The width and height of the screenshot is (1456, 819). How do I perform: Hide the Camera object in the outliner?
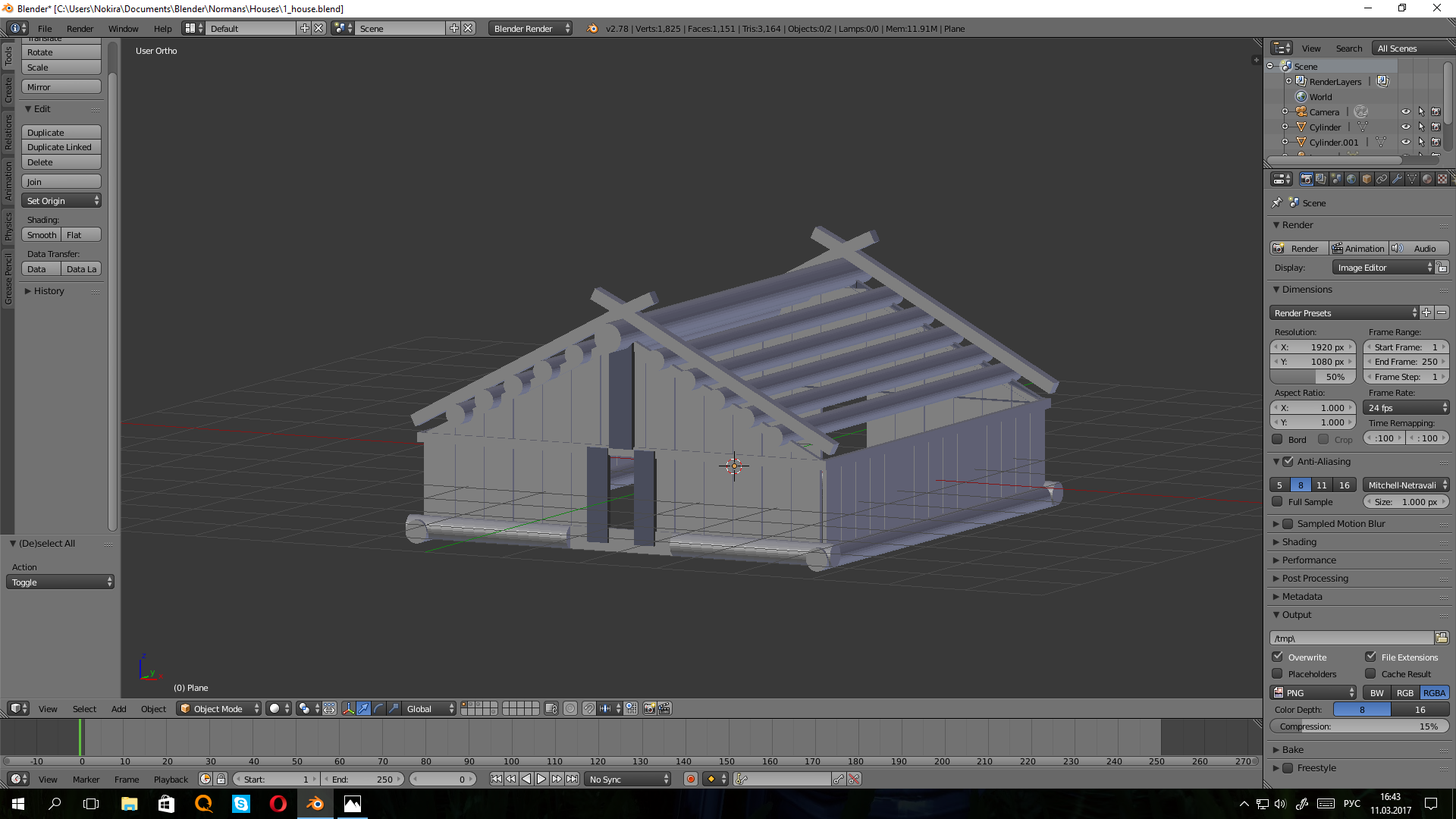1405,111
